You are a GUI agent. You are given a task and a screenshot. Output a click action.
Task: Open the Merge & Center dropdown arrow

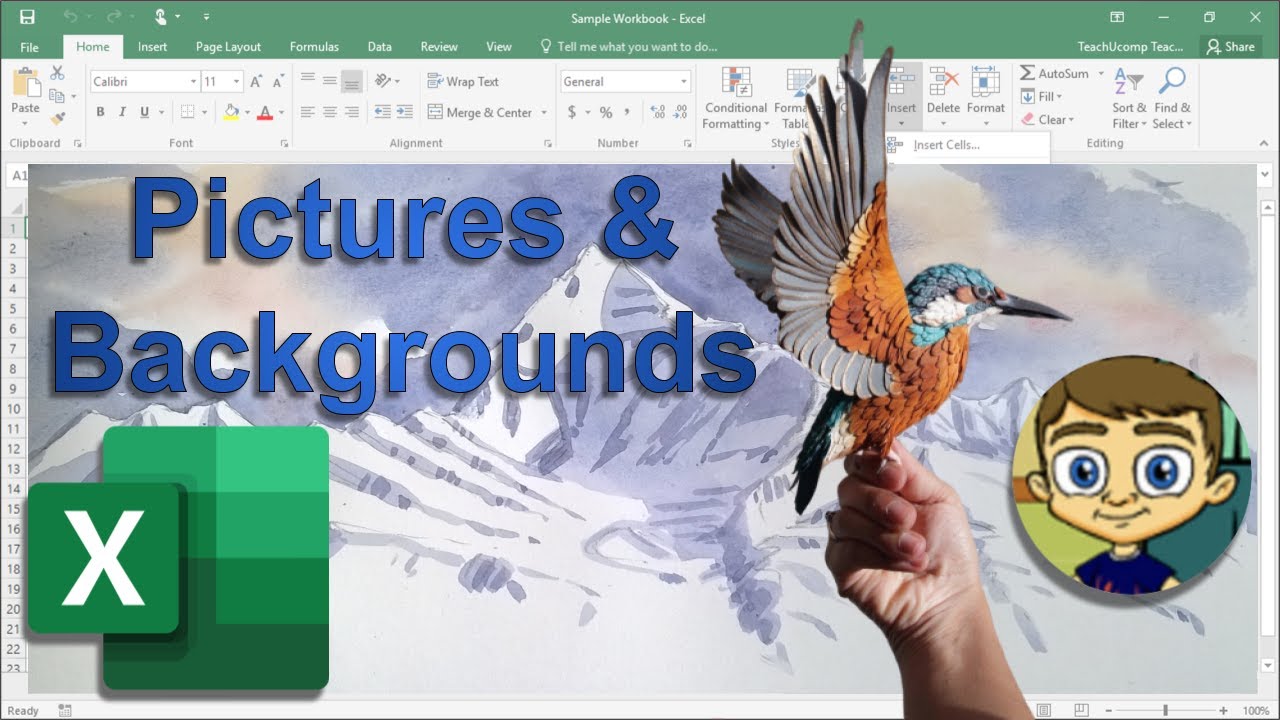[x=544, y=112]
